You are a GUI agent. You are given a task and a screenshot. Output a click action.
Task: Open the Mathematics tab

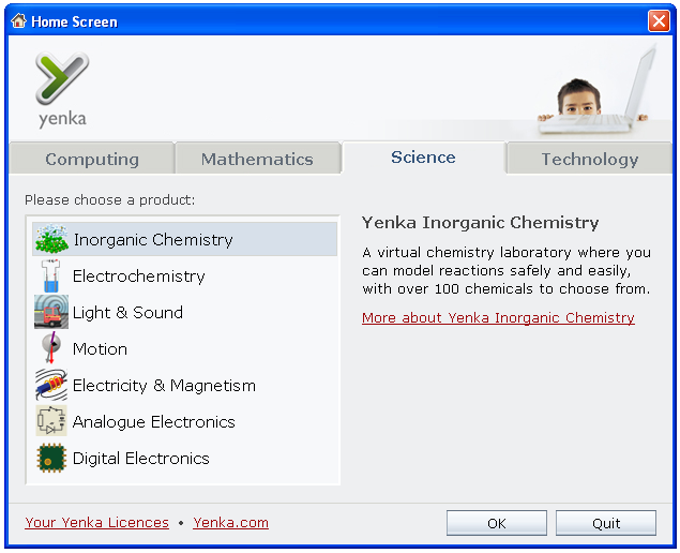[x=257, y=159]
